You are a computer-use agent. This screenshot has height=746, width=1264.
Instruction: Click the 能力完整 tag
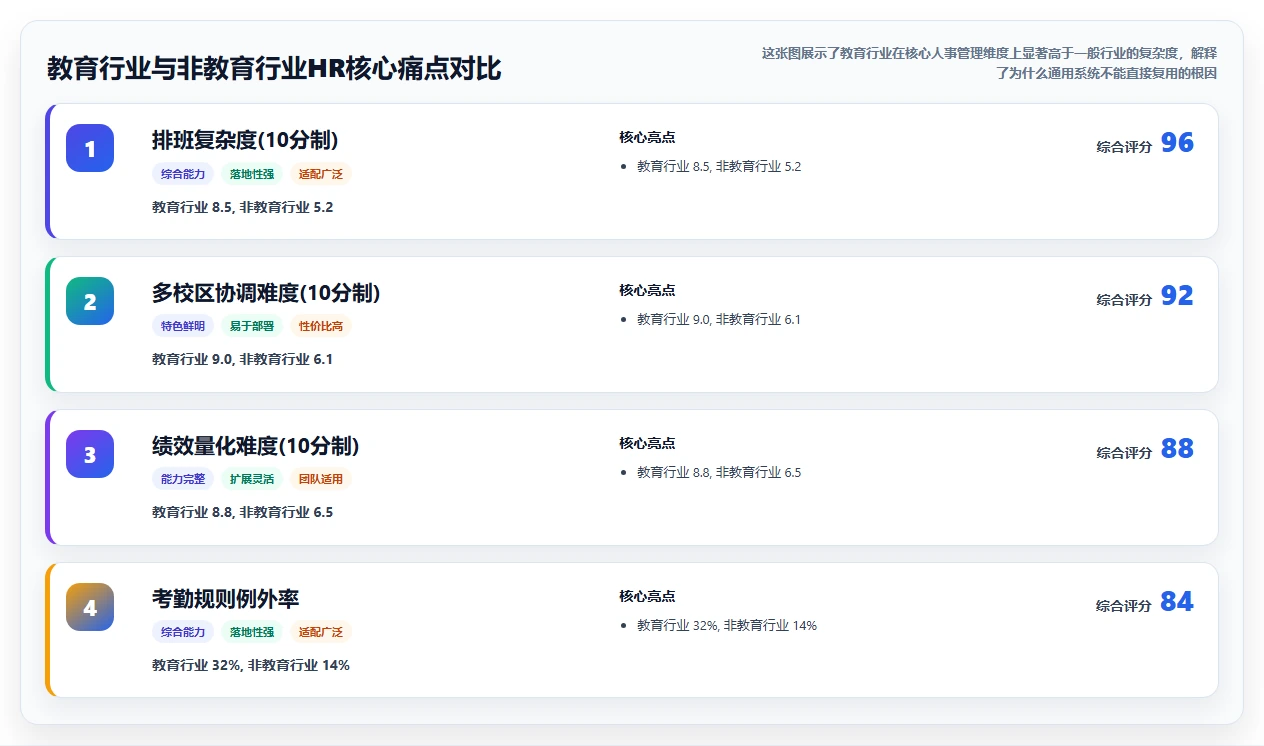click(183, 479)
